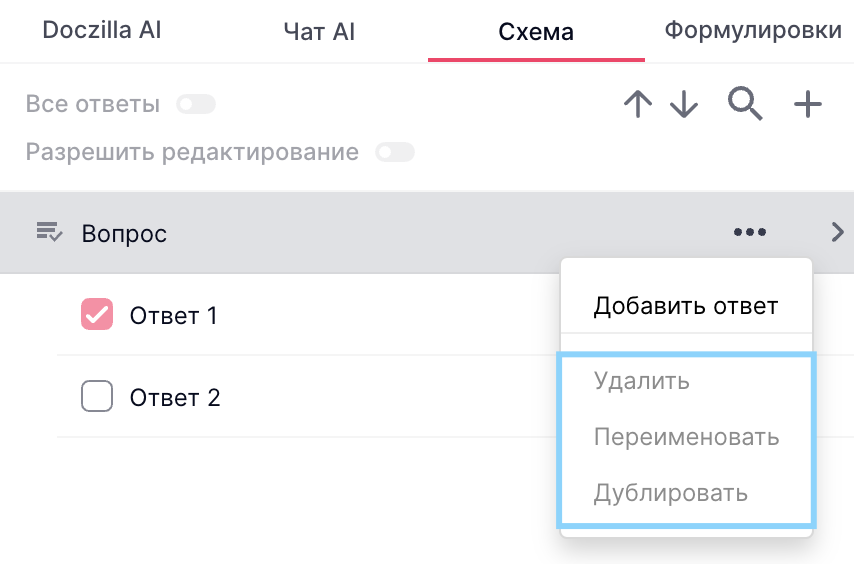Select the Схема tab
854x564 pixels.
pos(536,32)
